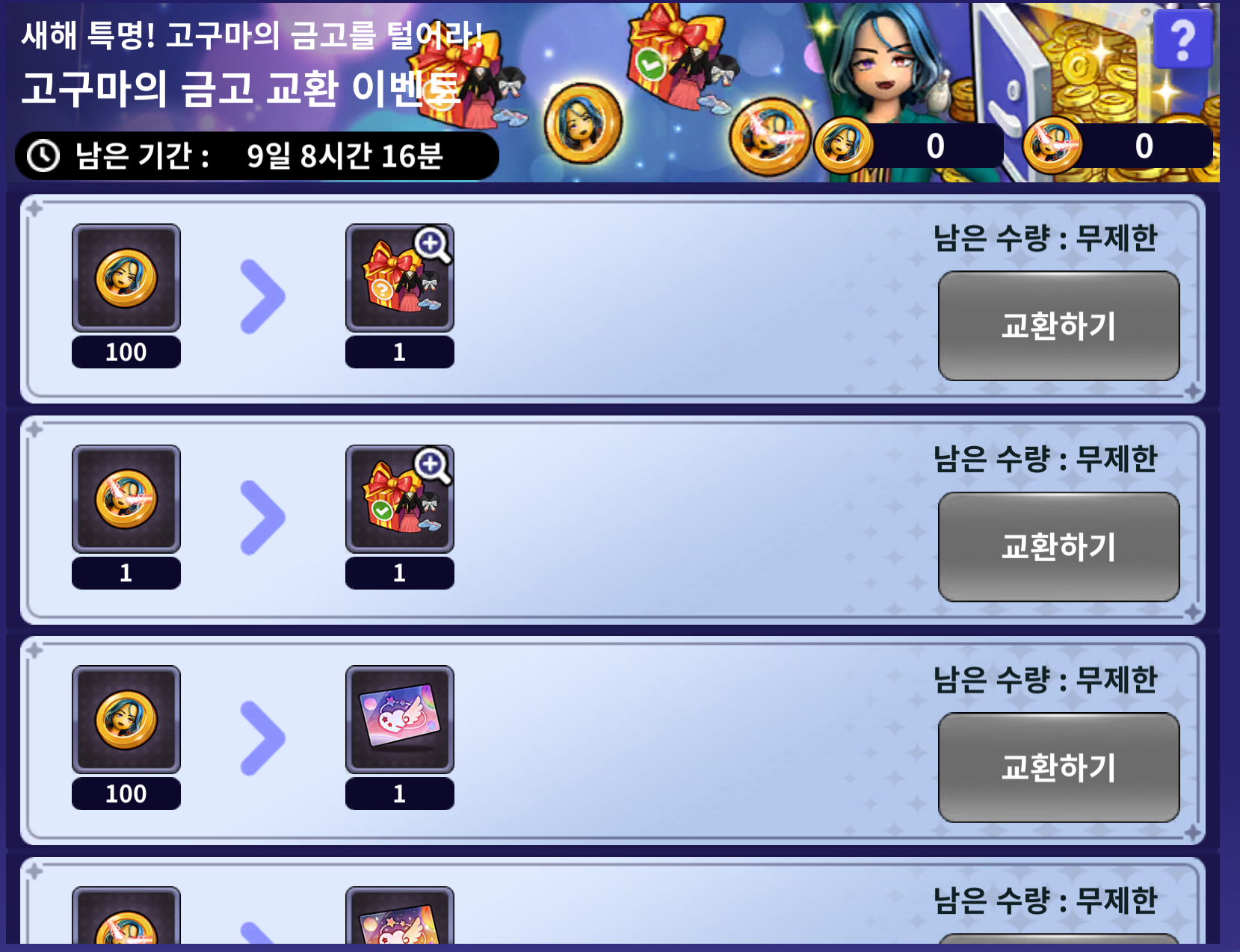Tap the magnifier on the first row gift box
1240x952 pixels.
coord(434,245)
